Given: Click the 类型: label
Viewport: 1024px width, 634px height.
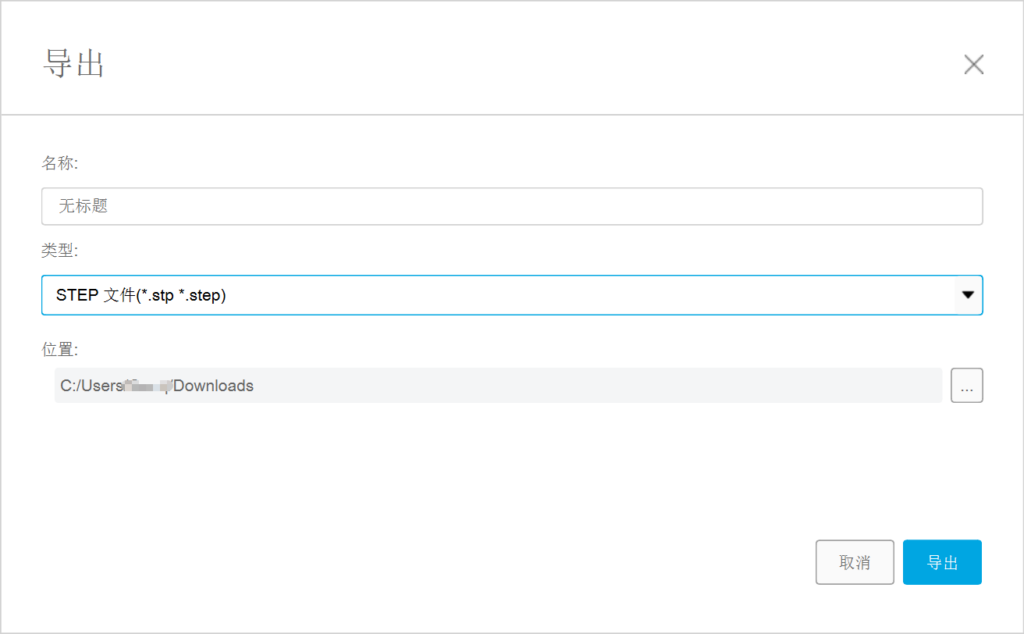Looking at the screenshot, I should [60, 251].
